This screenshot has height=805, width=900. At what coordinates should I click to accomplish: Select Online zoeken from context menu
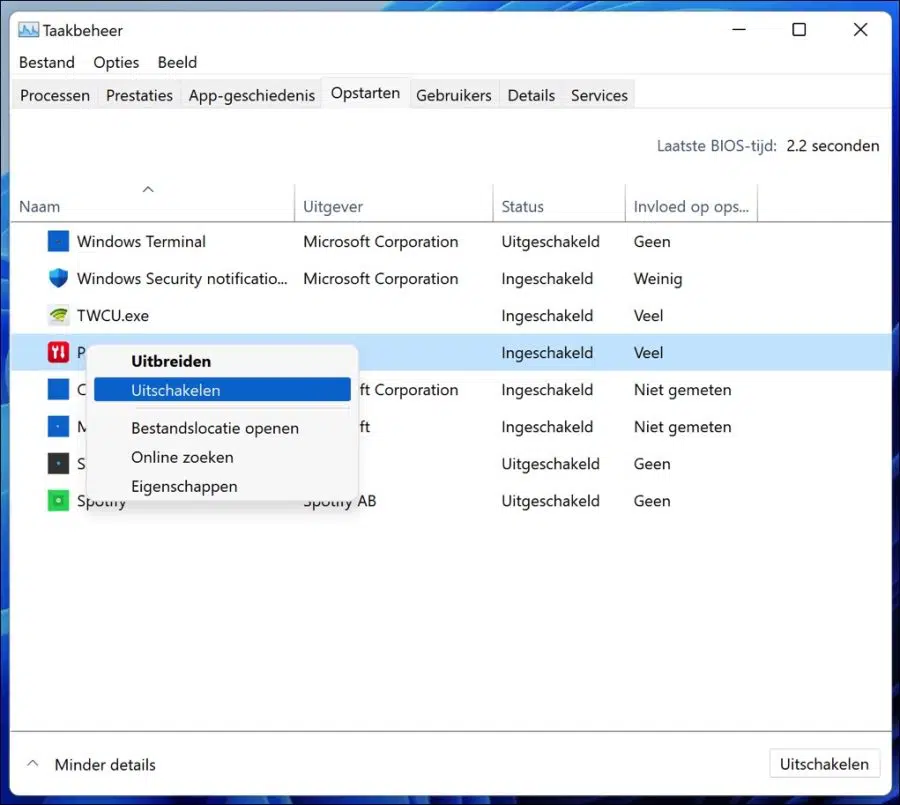(x=222, y=457)
